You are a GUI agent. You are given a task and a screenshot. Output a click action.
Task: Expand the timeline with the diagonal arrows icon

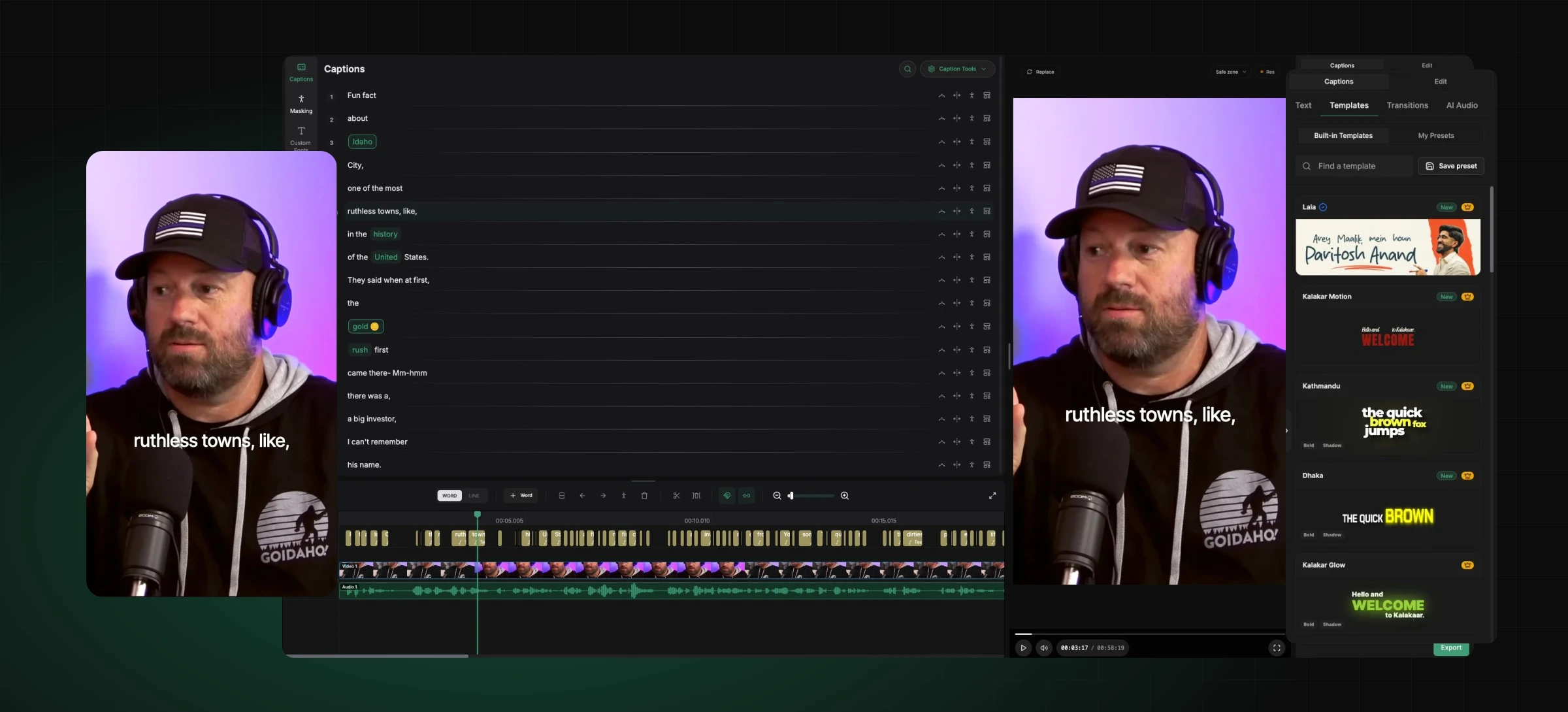pos(992,496)
